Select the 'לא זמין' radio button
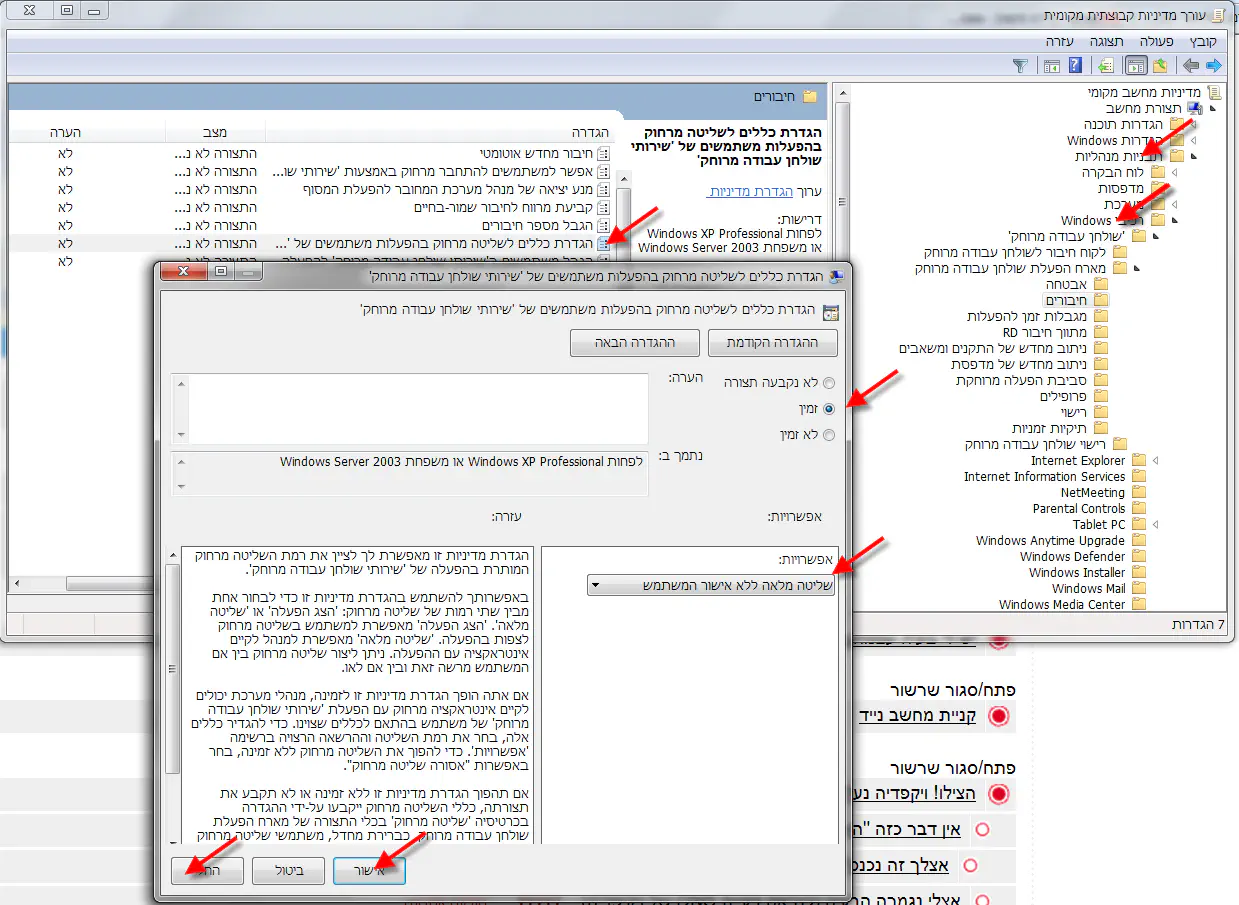 828,435
